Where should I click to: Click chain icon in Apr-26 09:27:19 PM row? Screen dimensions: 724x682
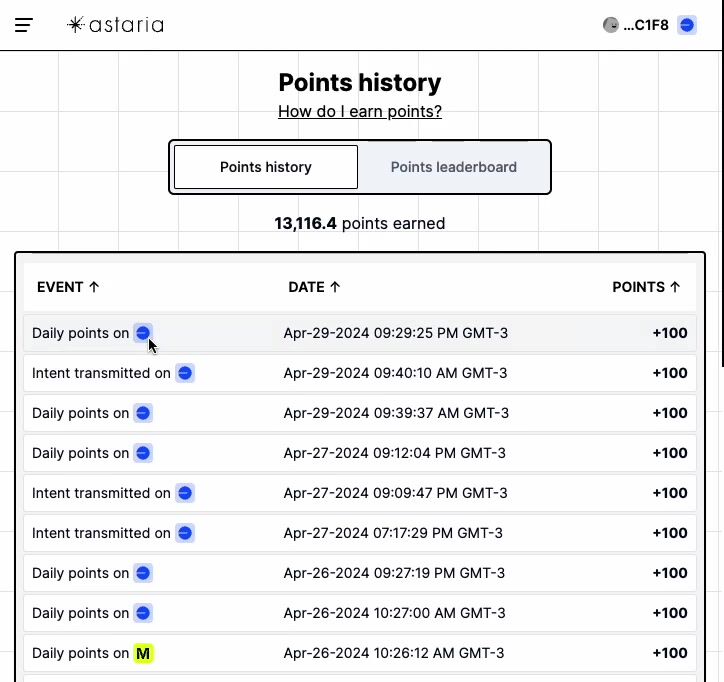[143, 573]
